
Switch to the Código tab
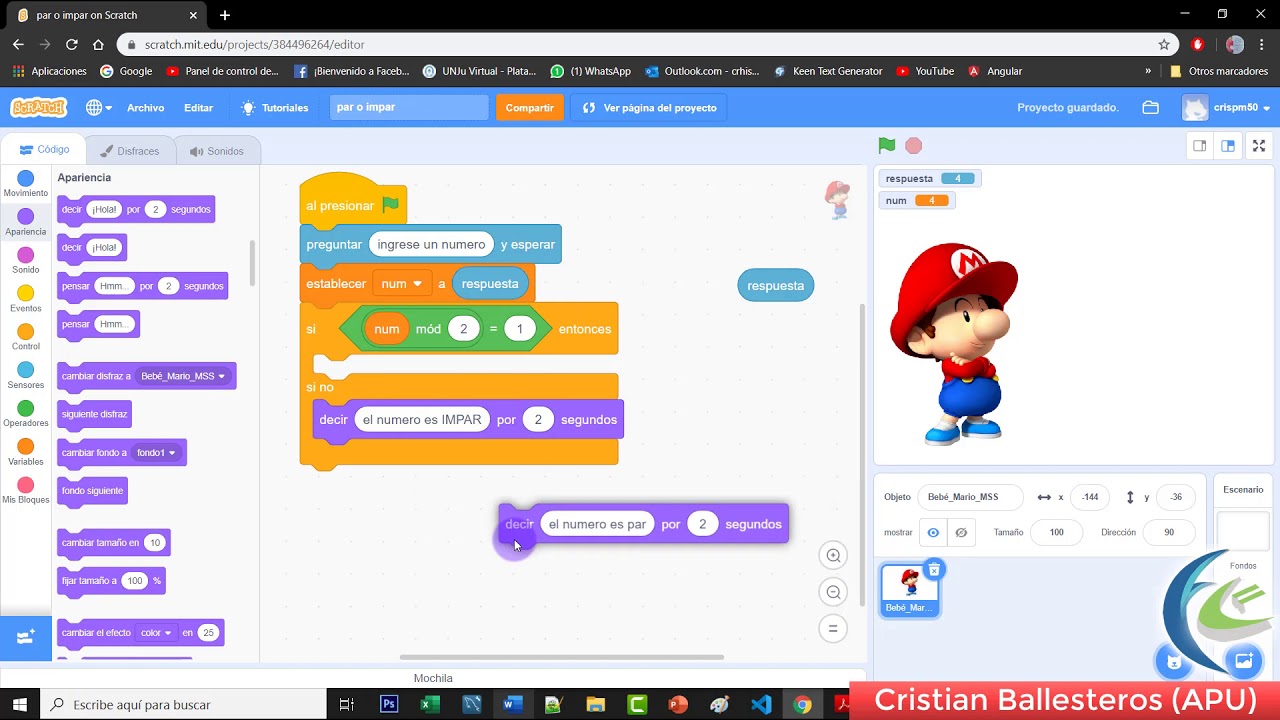pyautogui.click(x=44, y=150)
